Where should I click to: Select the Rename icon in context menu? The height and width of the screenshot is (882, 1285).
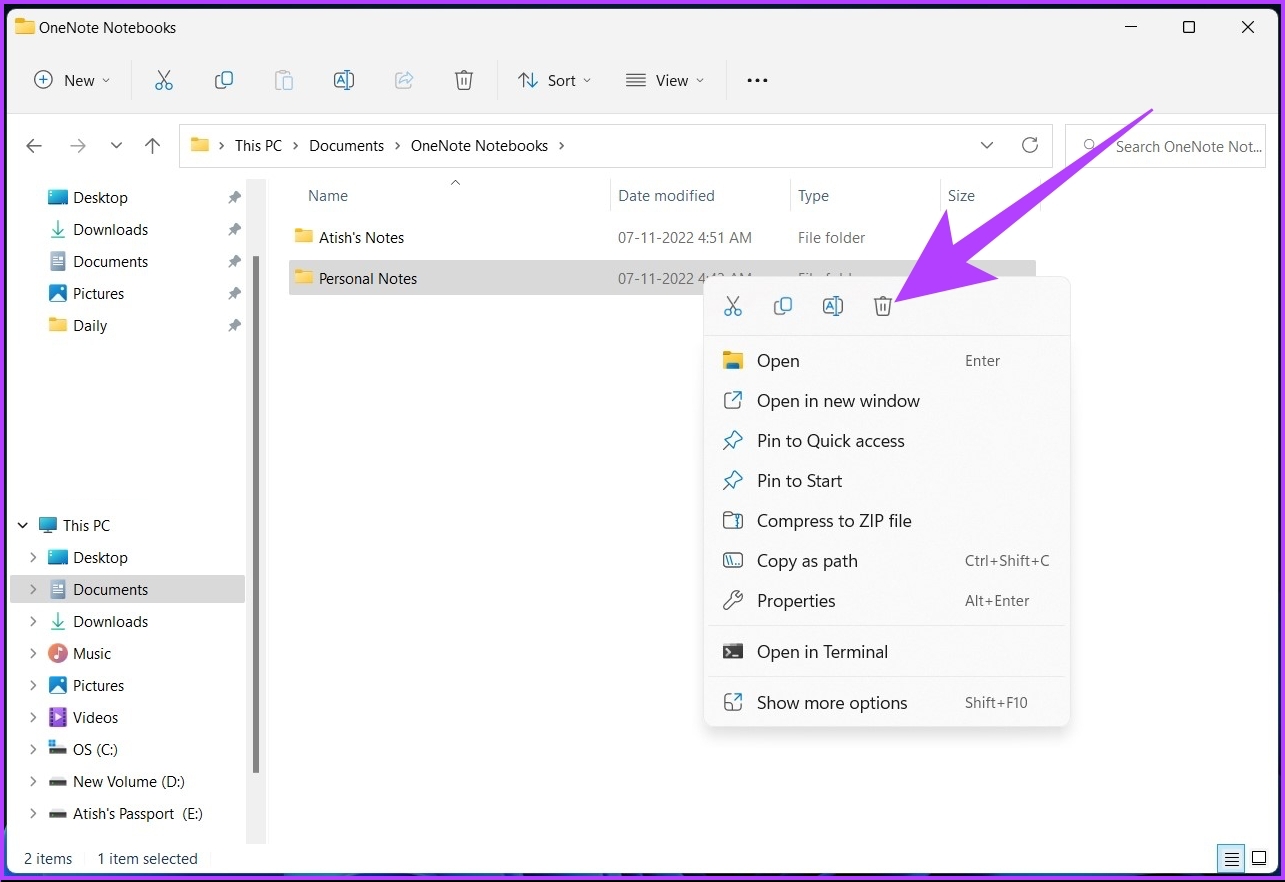click(833, 305)
